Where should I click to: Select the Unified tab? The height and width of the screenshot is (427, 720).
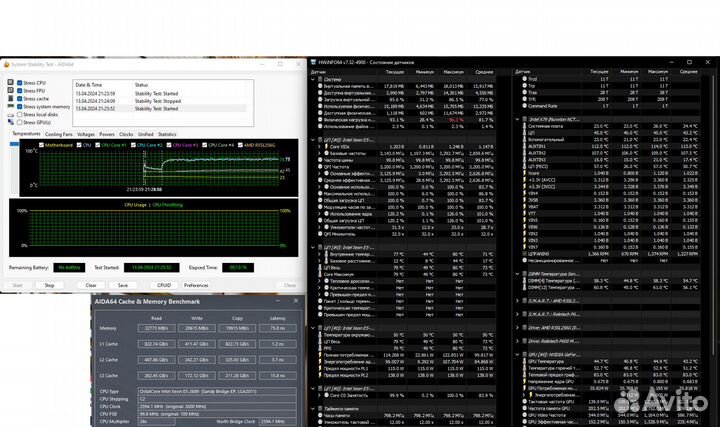(x=146, y=135)
